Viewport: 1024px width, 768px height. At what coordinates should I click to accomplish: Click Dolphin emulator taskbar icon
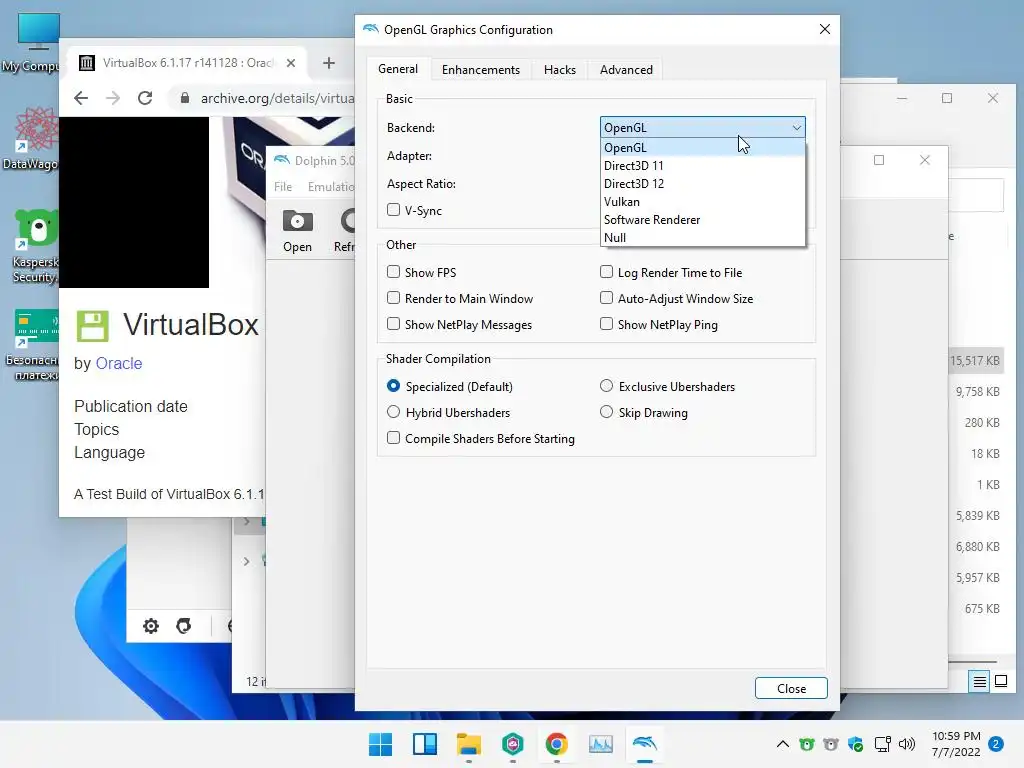645,744
